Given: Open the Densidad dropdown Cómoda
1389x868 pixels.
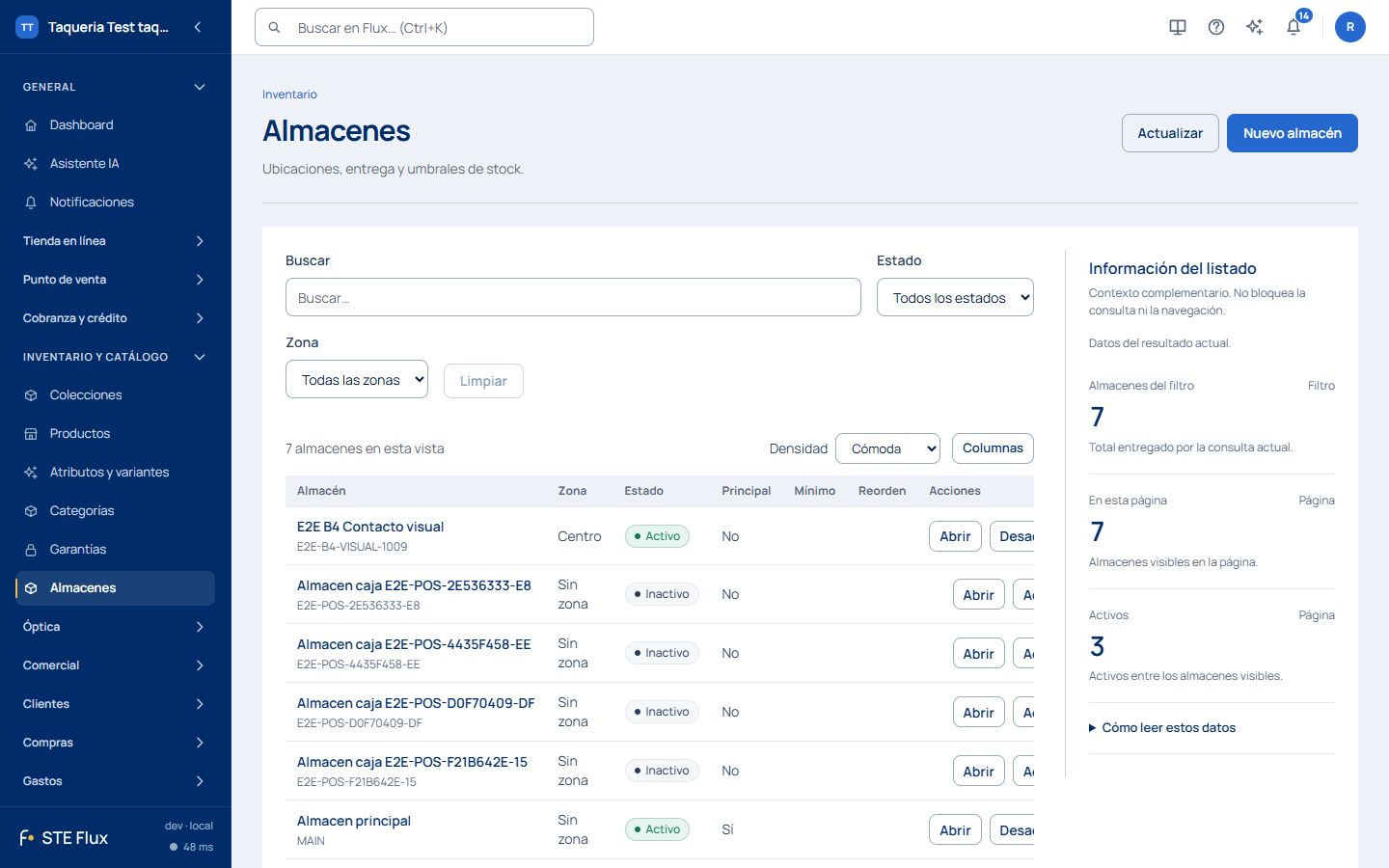Looking at the screenshot, I should [x=887, y=448].
